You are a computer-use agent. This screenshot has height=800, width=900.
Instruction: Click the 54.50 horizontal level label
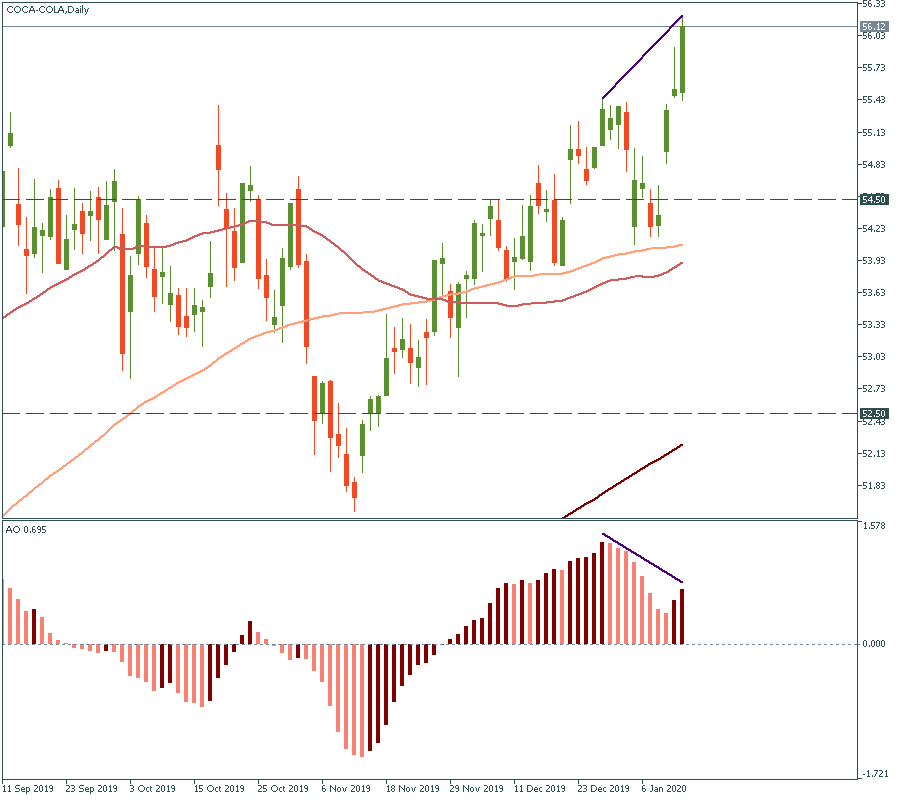(872, 200)
